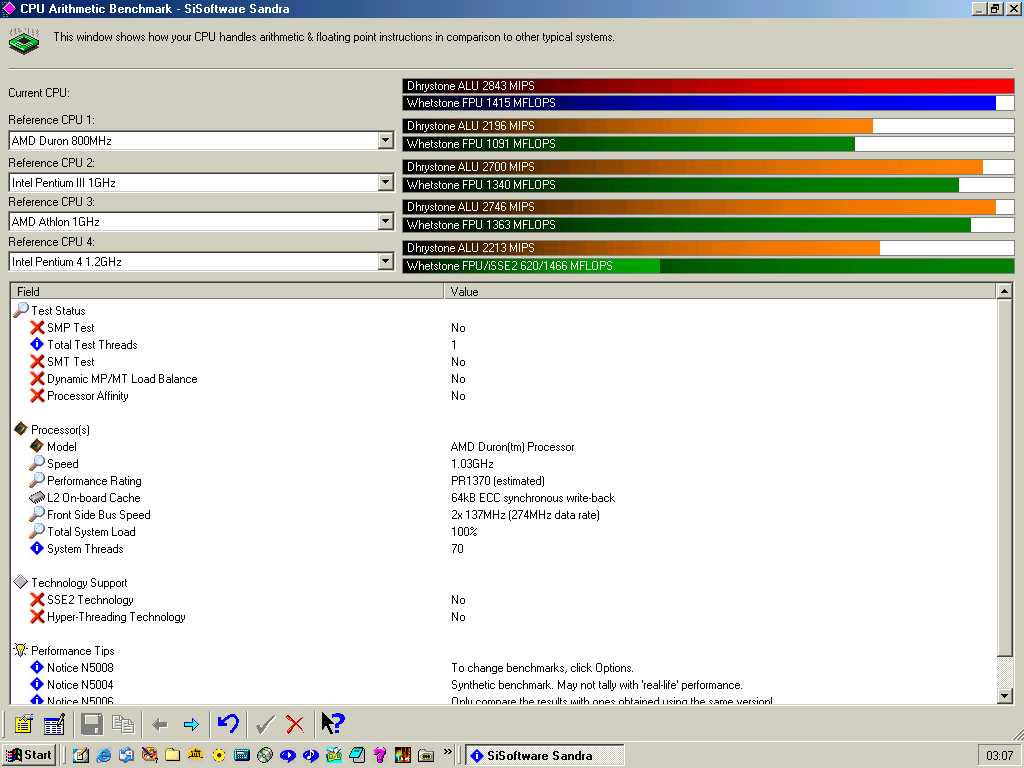
Task: Open the Reference CPU 1 dropdown arrow
Action: pos(385,140)
